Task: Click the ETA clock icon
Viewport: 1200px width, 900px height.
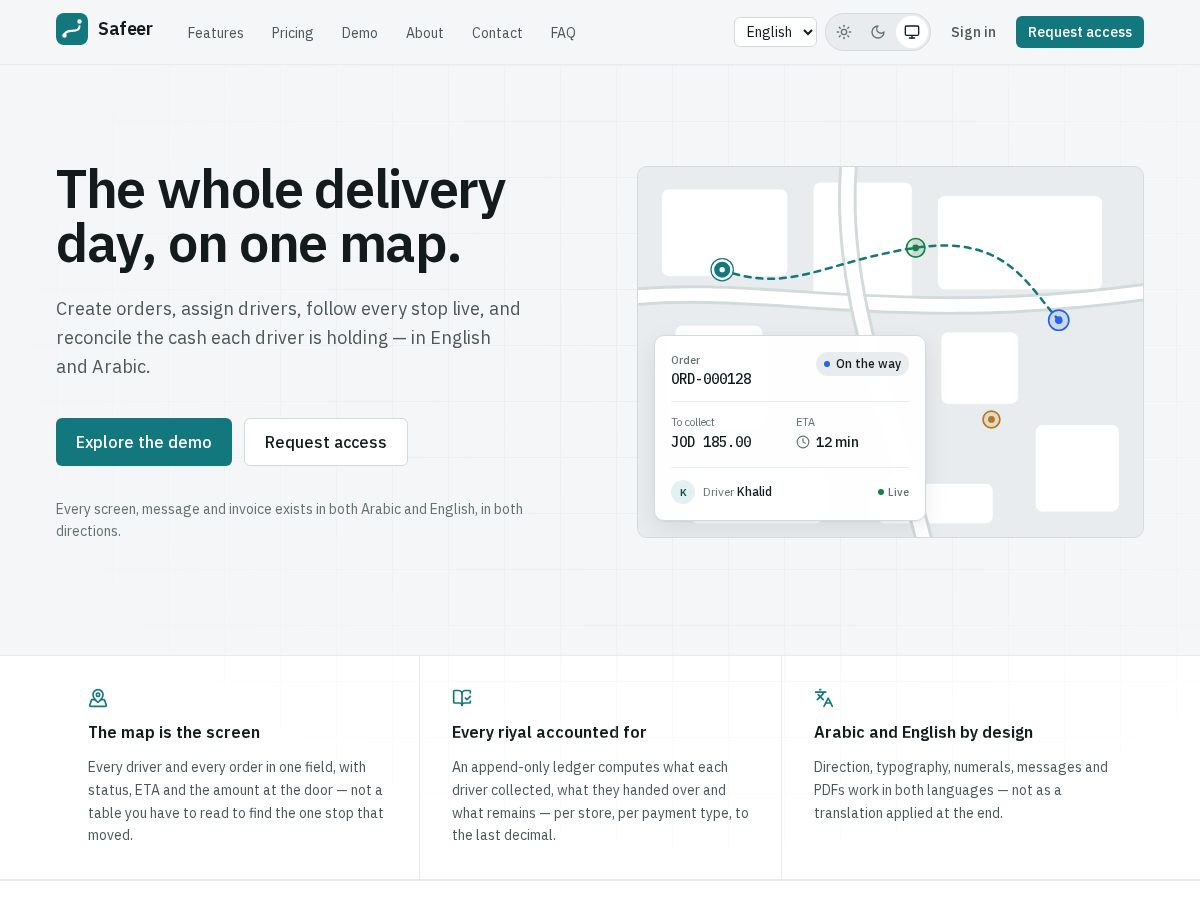Action: pyautogui.click(x=803, y=442)
